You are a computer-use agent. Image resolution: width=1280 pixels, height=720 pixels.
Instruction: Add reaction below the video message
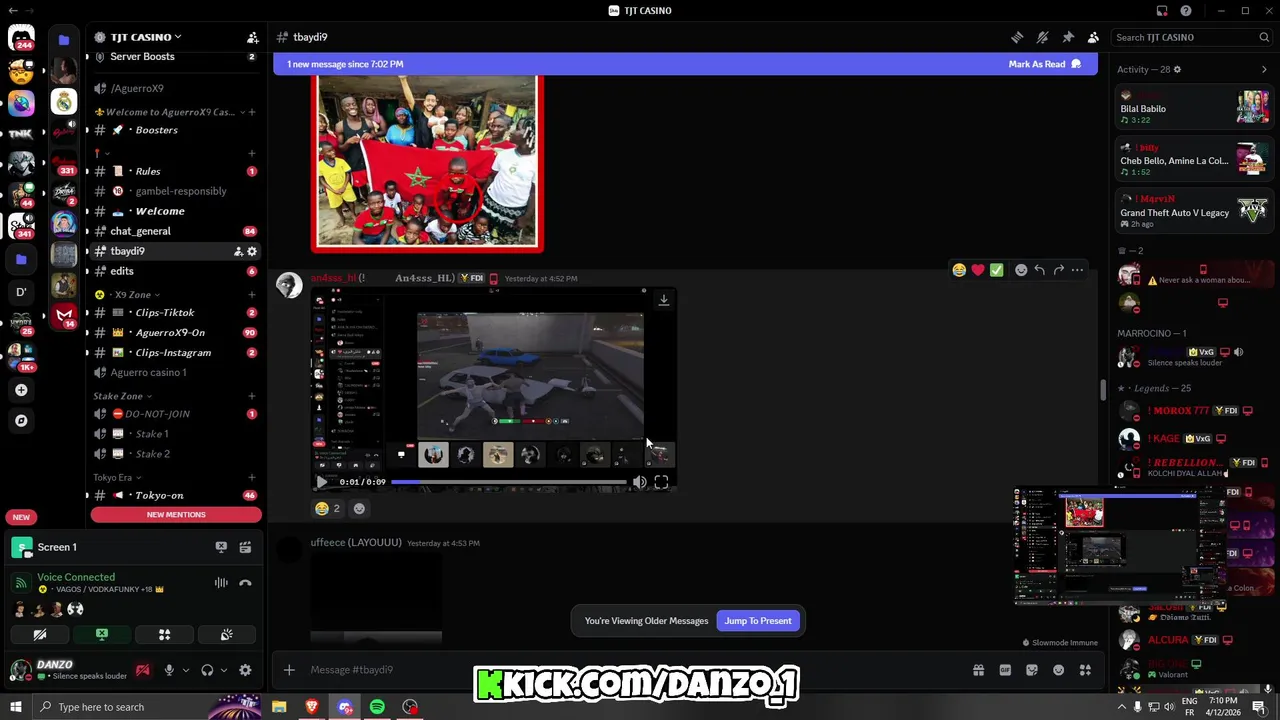359,508
